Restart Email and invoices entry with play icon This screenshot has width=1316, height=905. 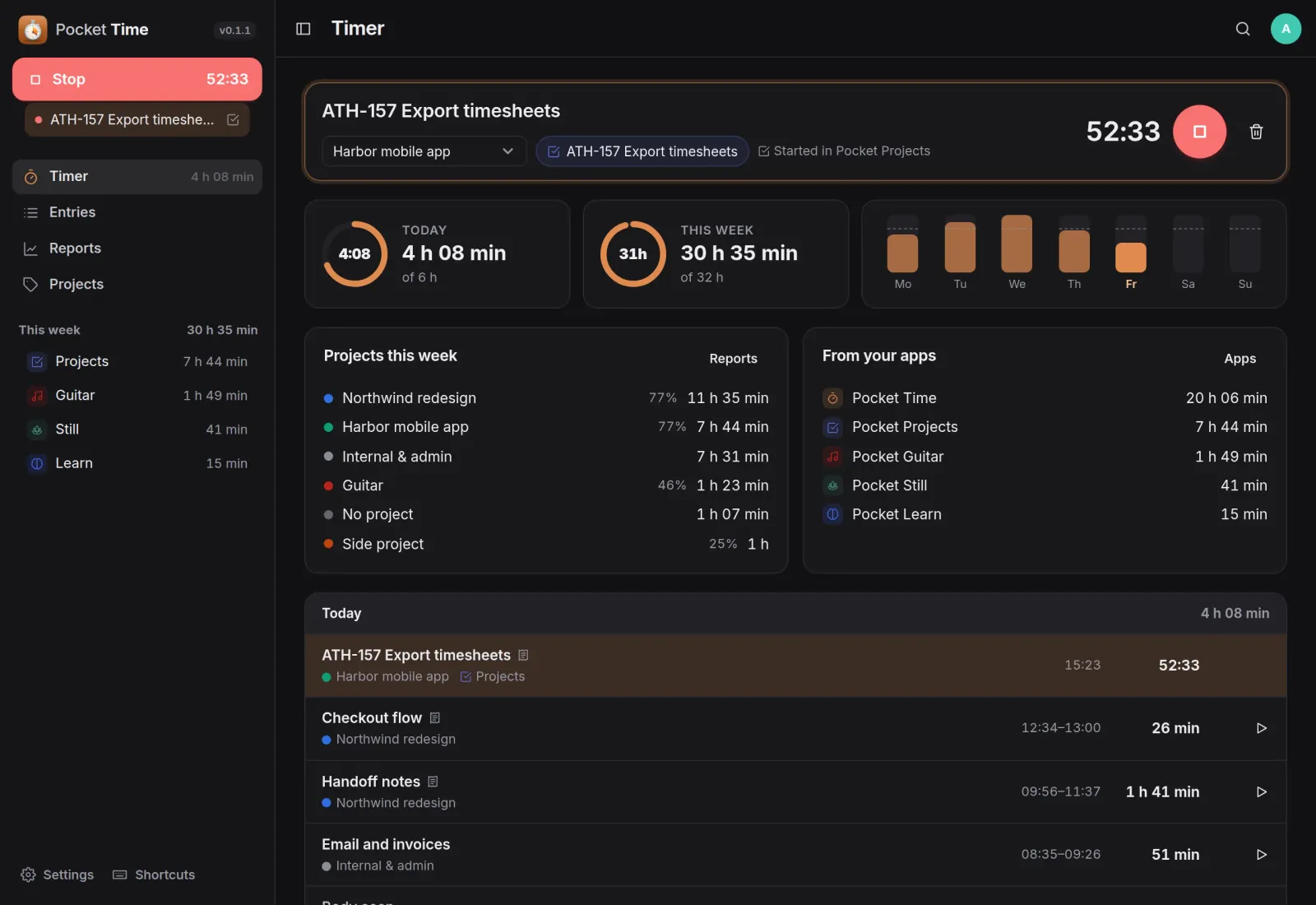[x=1262, y=855]
